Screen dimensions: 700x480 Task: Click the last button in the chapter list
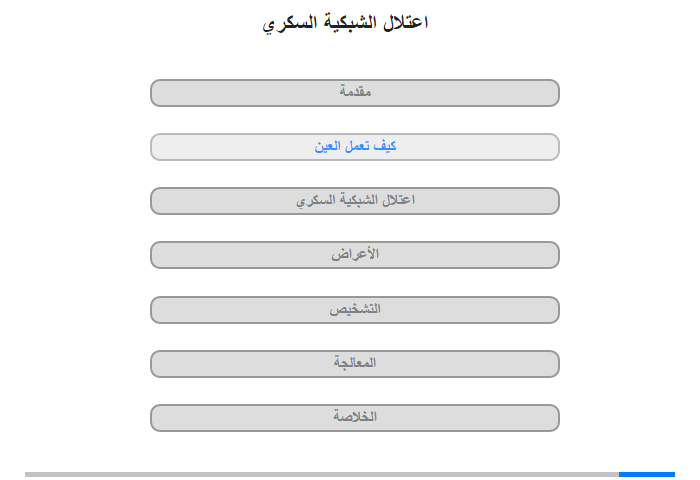[355, 418]
